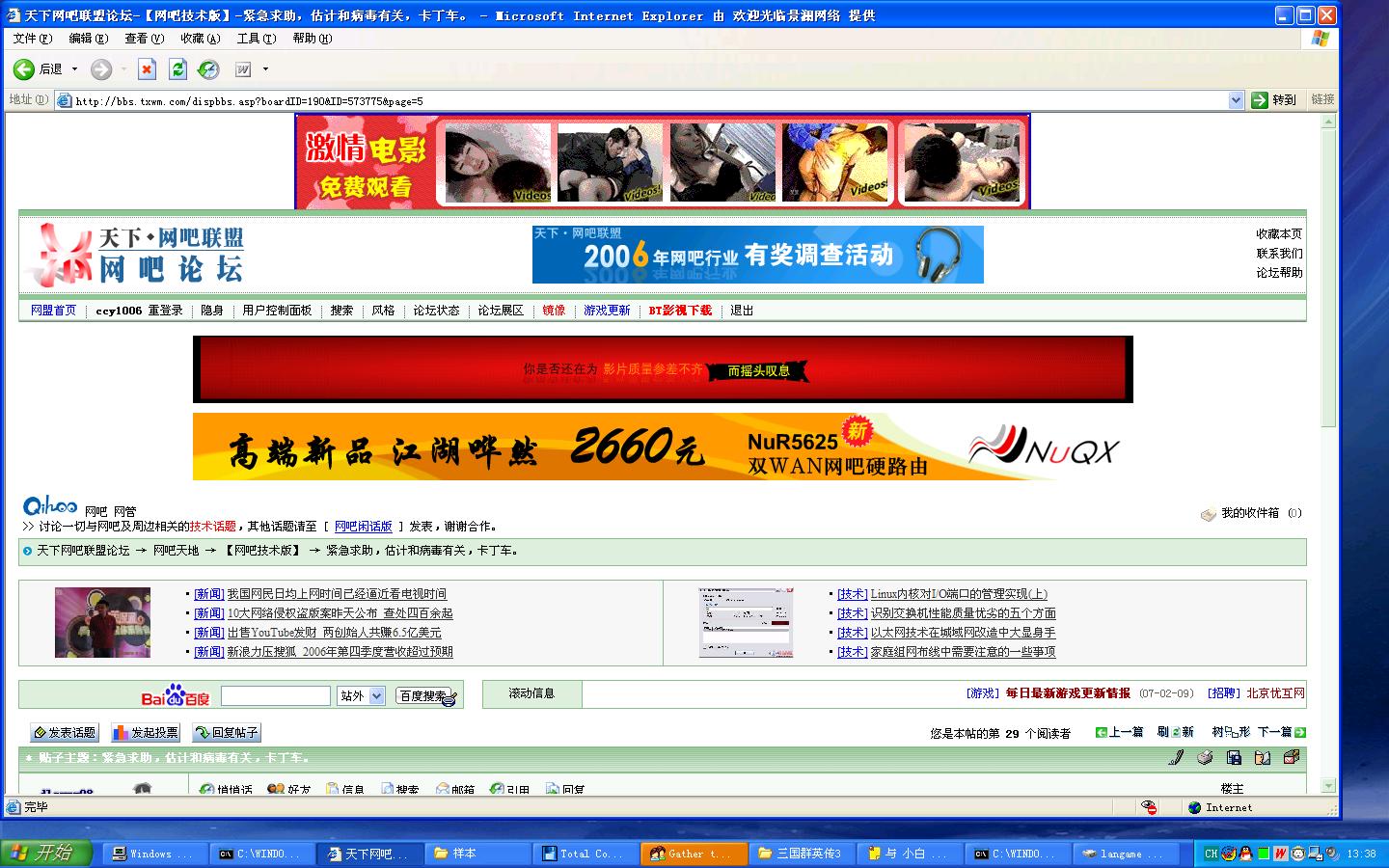Click the scrollbar down arrow
The width and height of the screenshot is (1389, 868).
[x=1328, y=786]
